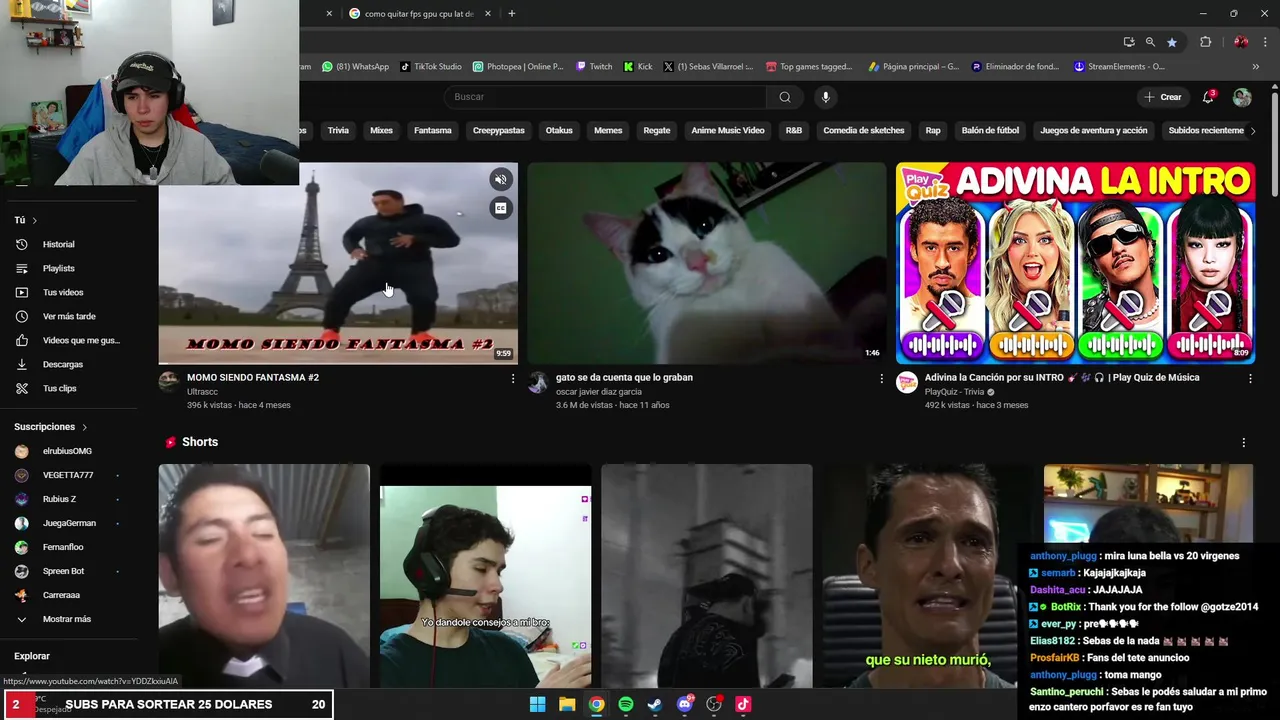The image size is (1280, 720).
Task: Bookmark this page with the Chrome star
Action: [x=1171, y=42]
